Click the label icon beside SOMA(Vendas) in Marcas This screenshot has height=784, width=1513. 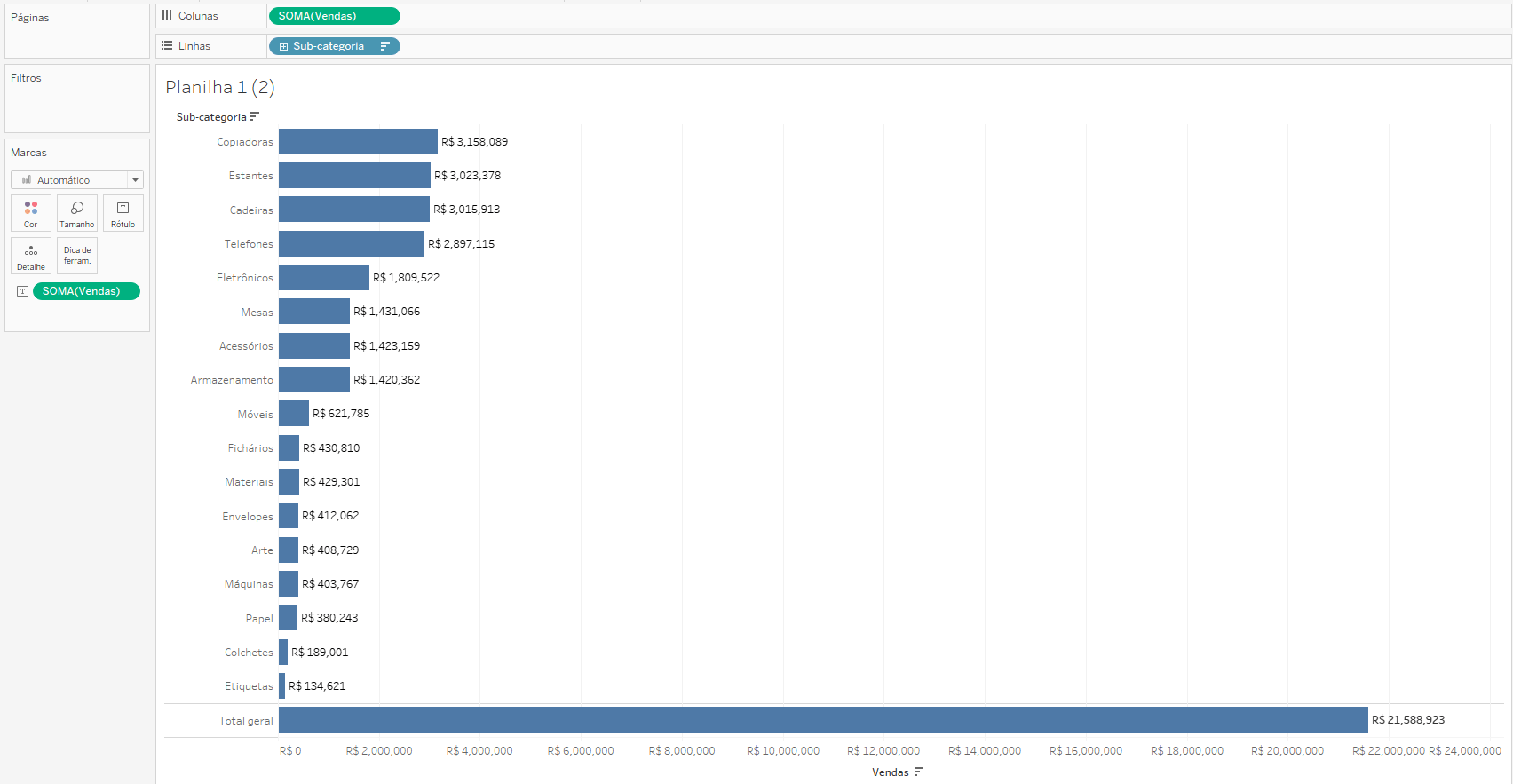[x=22, y=291]
